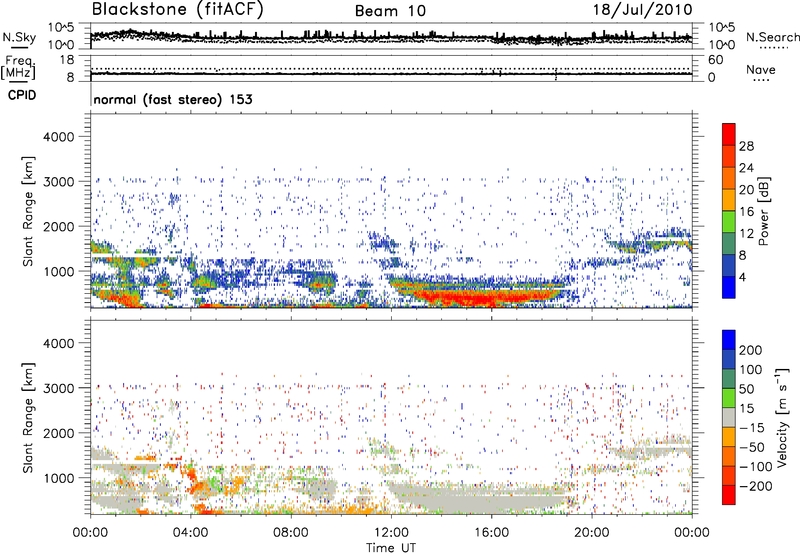Click the "12:00" time tick label

click(391, 533)
